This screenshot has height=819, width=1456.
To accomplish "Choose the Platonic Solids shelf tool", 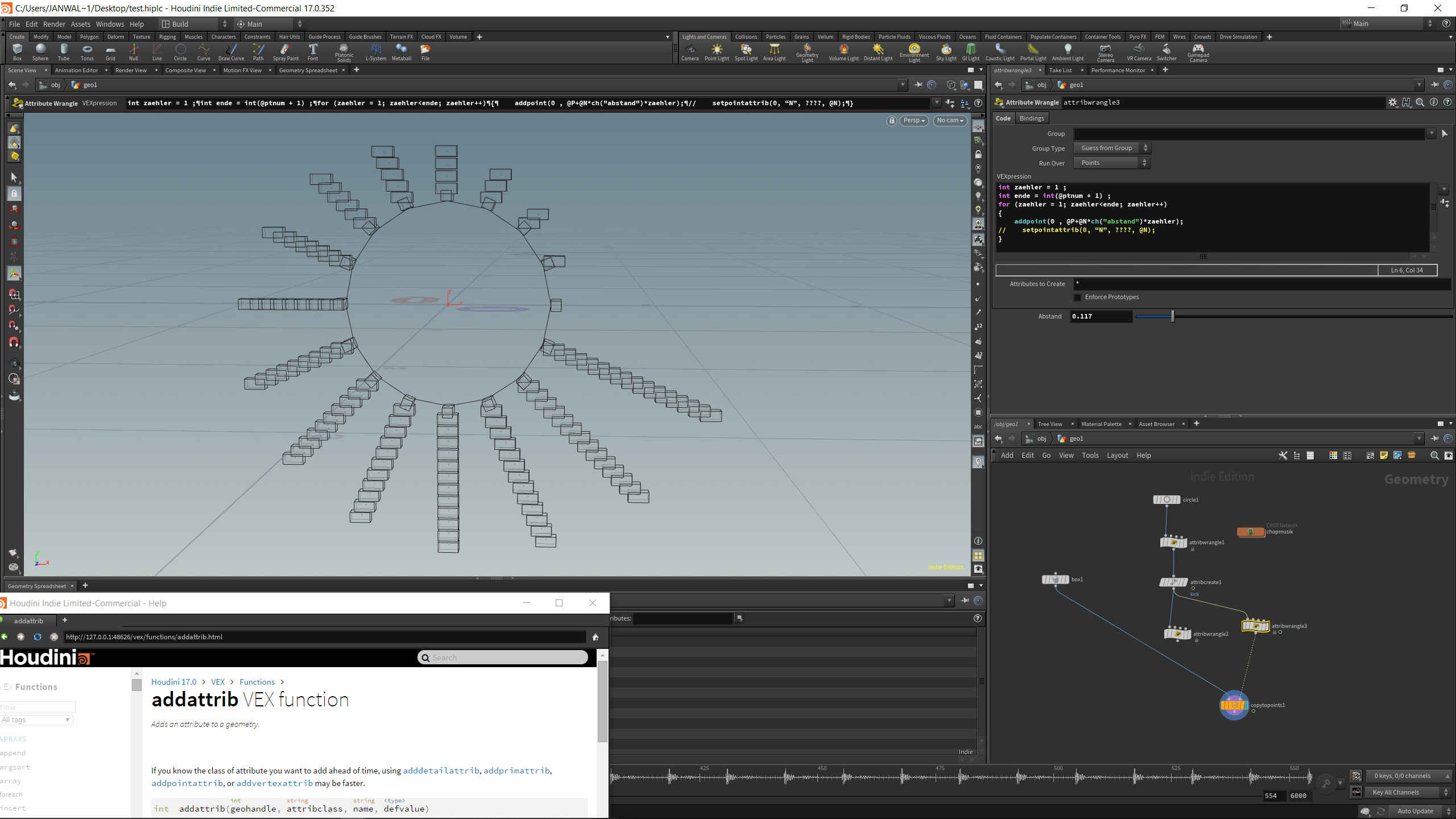I will 344,52.
